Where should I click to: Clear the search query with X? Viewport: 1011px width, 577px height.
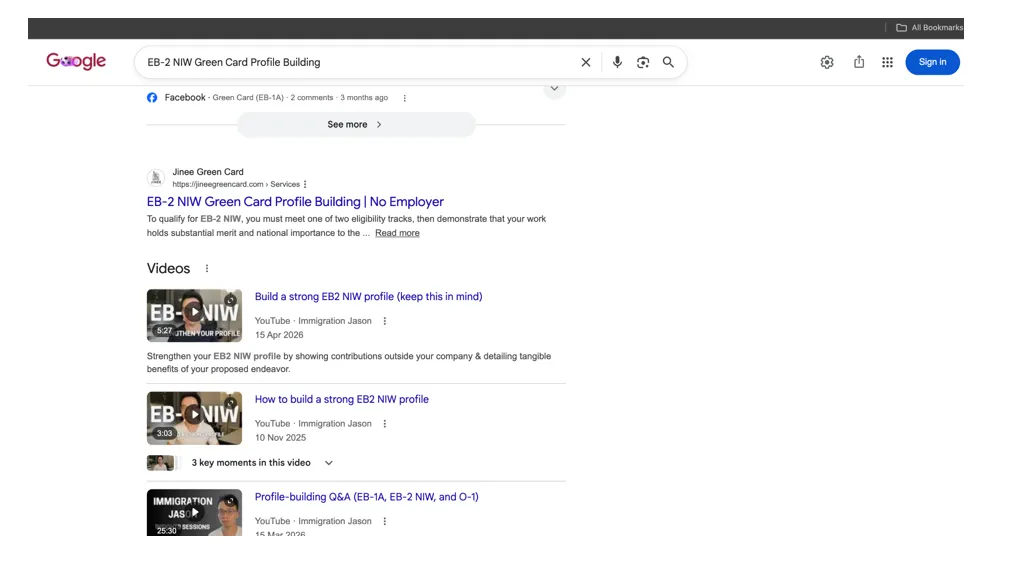pos(585,63)
